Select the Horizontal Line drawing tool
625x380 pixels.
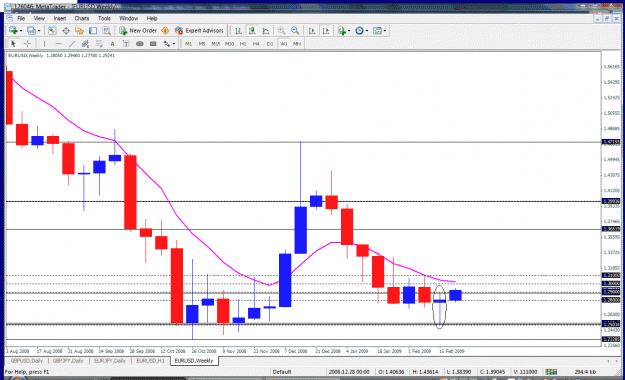(x=58, y=44)
